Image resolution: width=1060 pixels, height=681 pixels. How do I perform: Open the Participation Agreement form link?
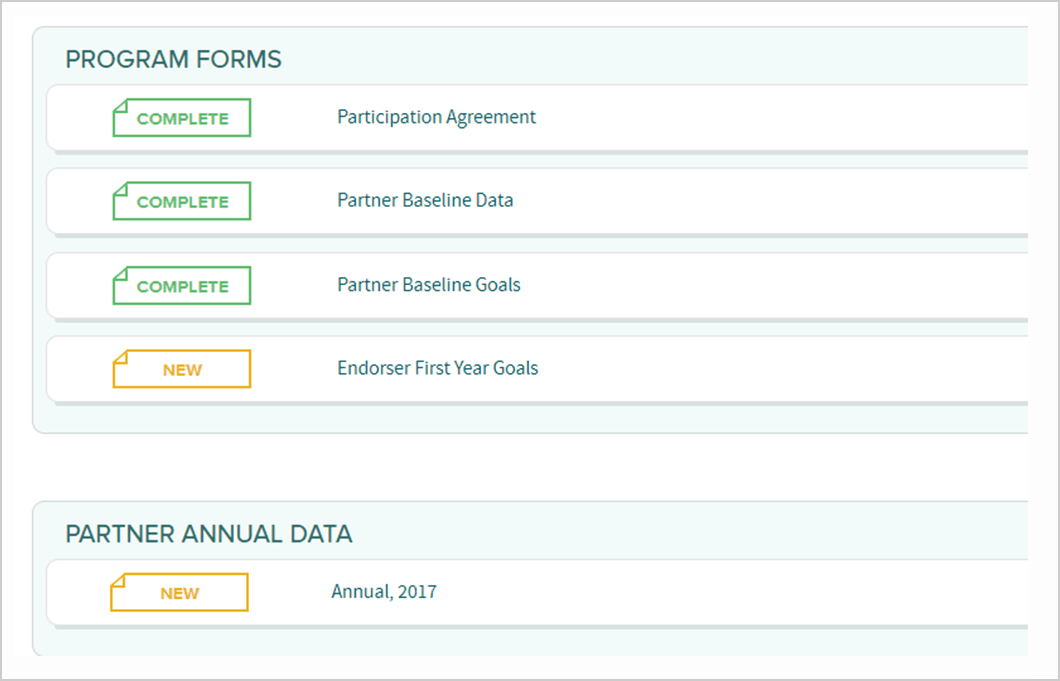coord(436,117)
